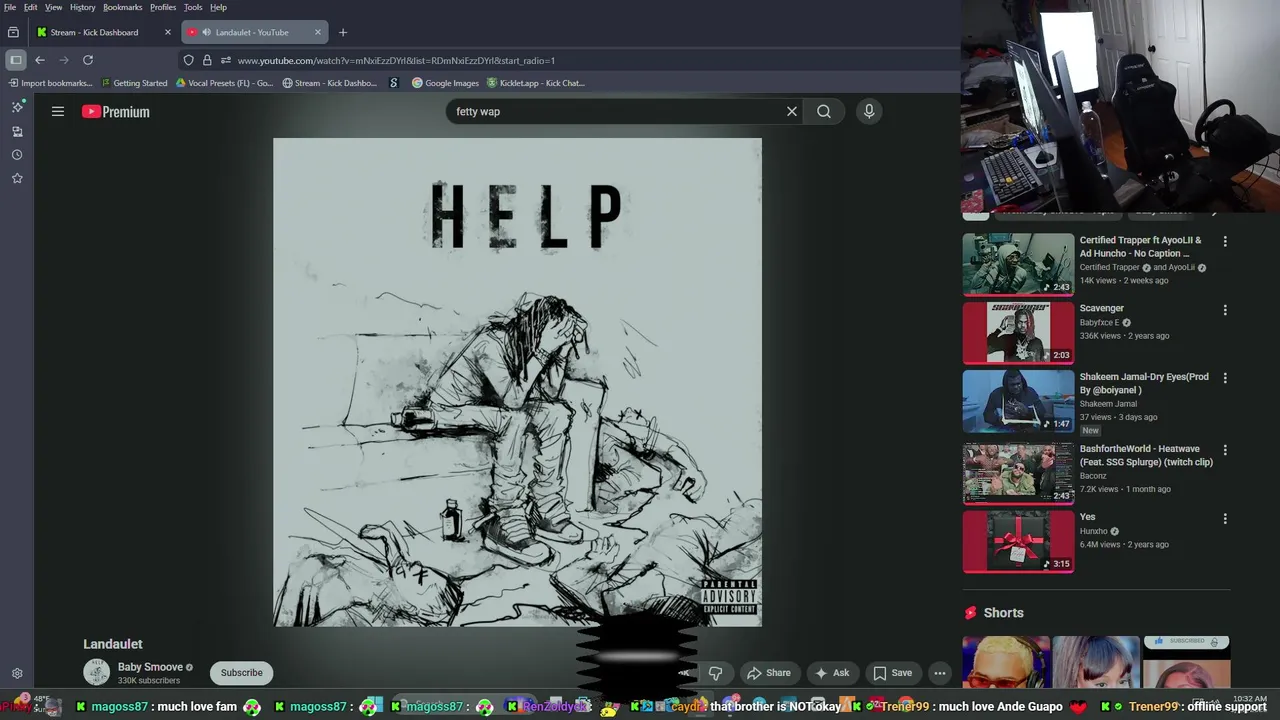Open the Tools menu
Image resolution: width=1280 pixels, height=720 pixels.
[193, 7]
